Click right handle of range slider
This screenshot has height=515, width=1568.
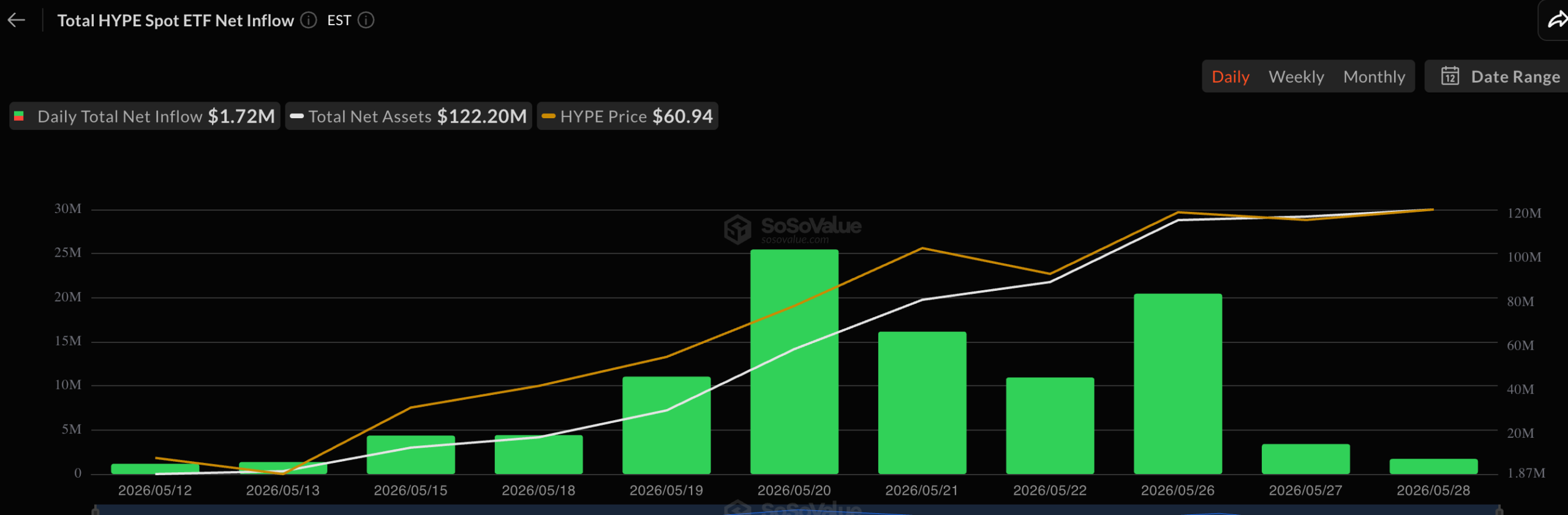point(1499,510)
